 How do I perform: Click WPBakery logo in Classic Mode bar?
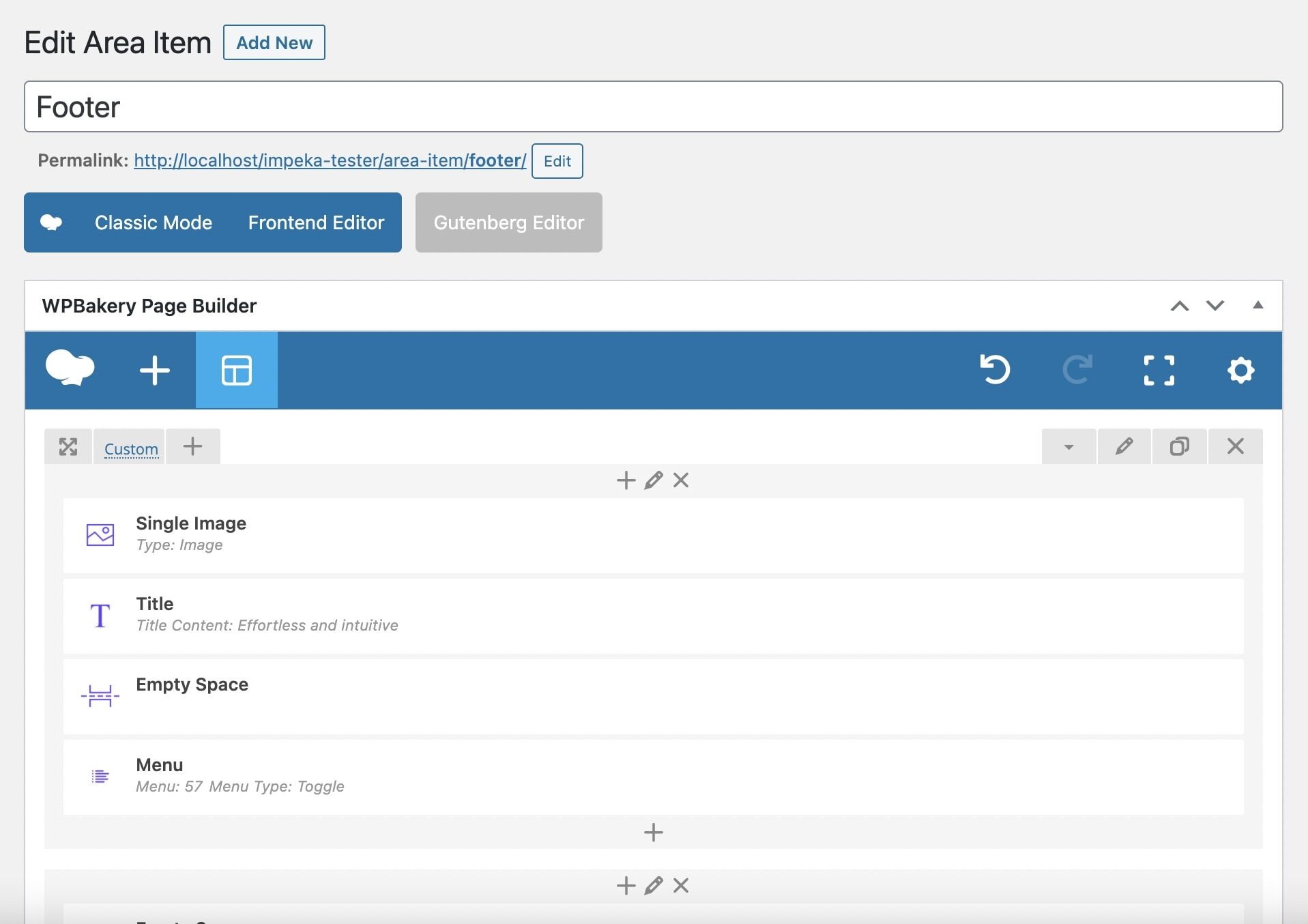[x=51, y=222]
